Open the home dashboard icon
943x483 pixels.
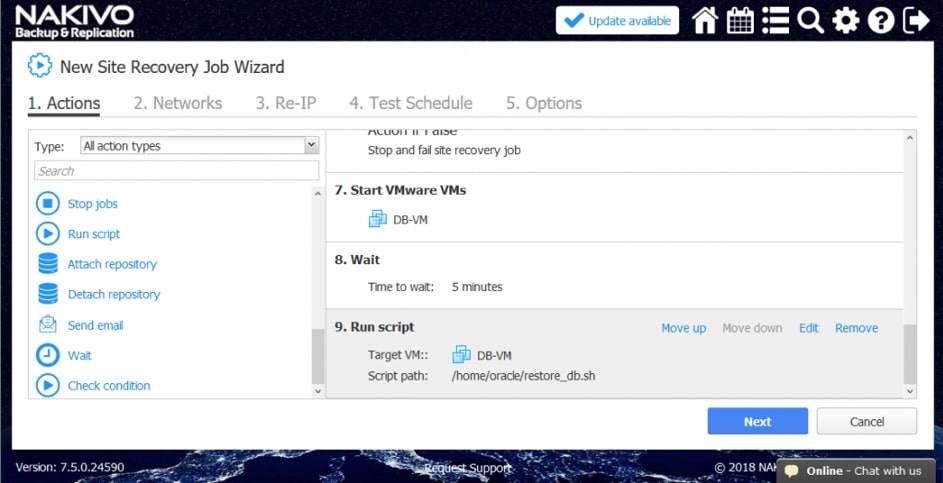(x=705, y=20)
